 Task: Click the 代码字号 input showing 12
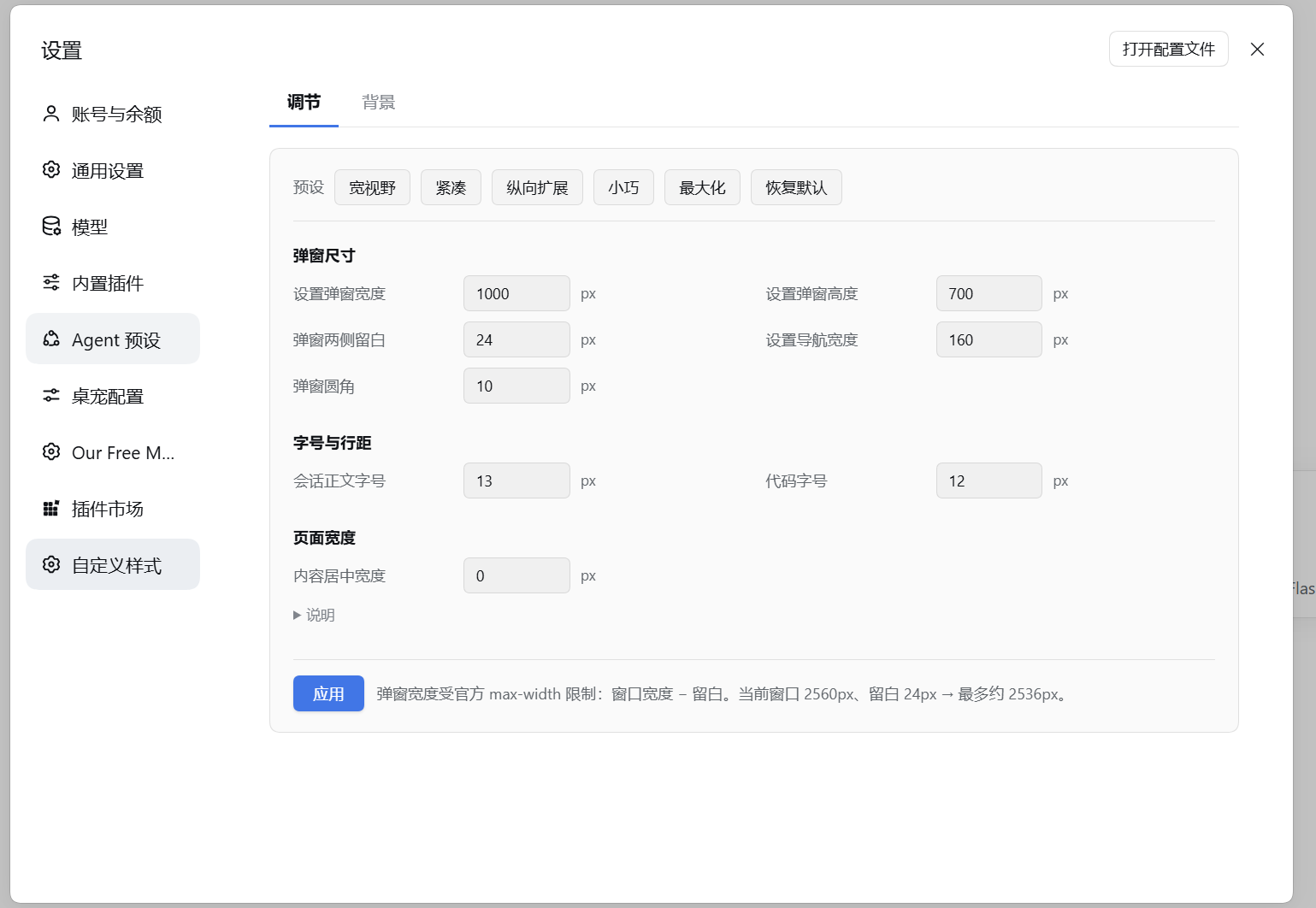[x=988, y=481]
